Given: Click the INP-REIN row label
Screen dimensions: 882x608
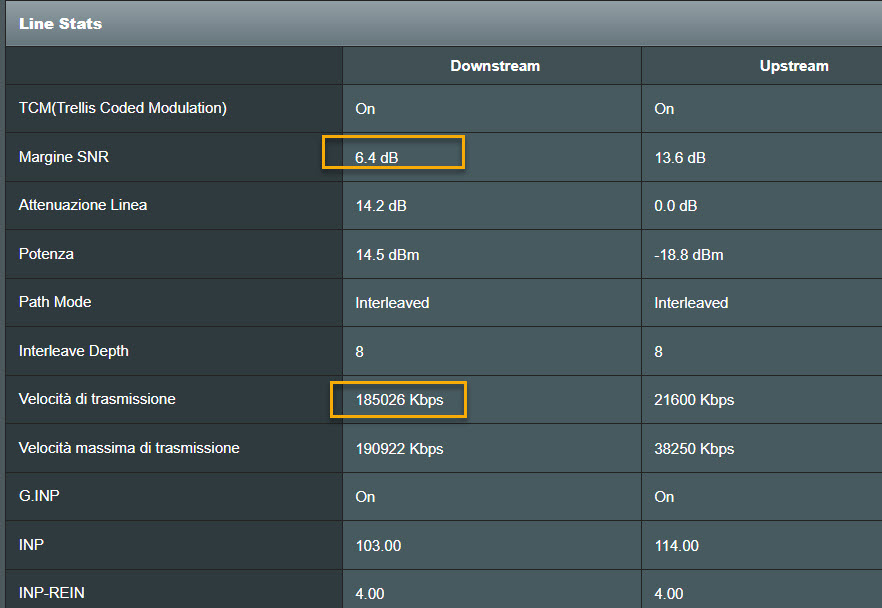Looking at the screenshot, I should 52,593.
